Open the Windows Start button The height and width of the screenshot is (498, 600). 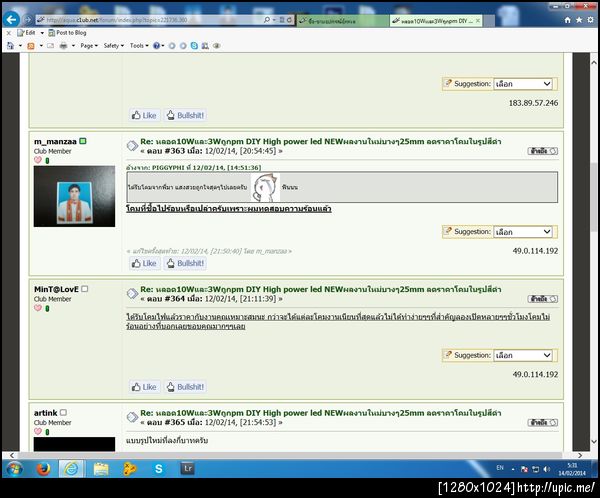(15, 469)
